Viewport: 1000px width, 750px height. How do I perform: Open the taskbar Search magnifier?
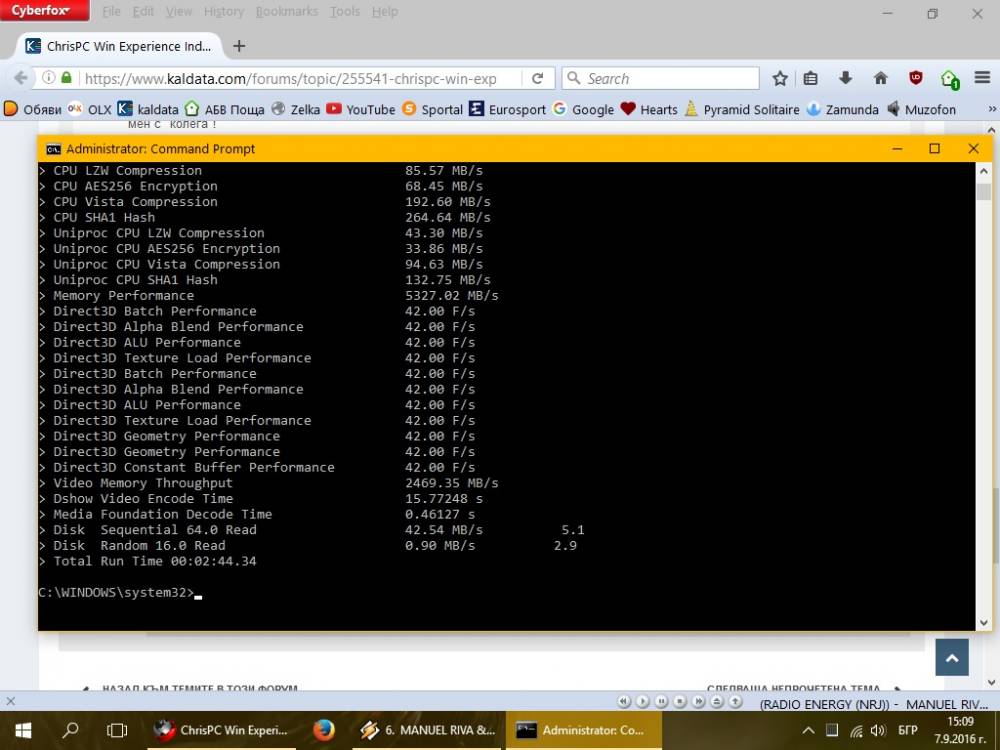tap(70, 730)
